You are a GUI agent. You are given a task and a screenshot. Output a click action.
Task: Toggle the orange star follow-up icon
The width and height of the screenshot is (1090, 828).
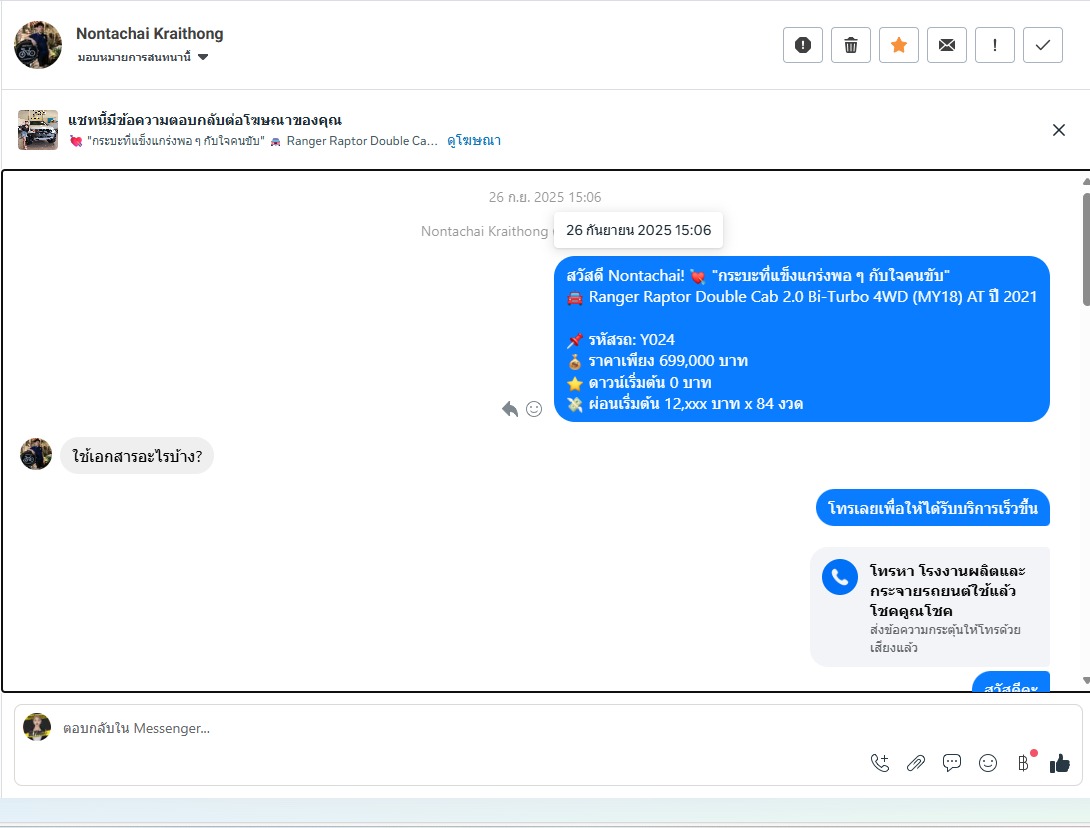899,45
